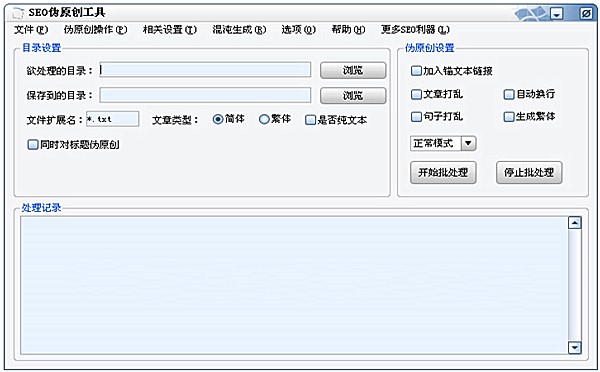The height and width of the screenshot is (372, 600).
Task: Toggle the 文章打乱 checkbox
Action: pyautogui.click(x=416, y=94)
